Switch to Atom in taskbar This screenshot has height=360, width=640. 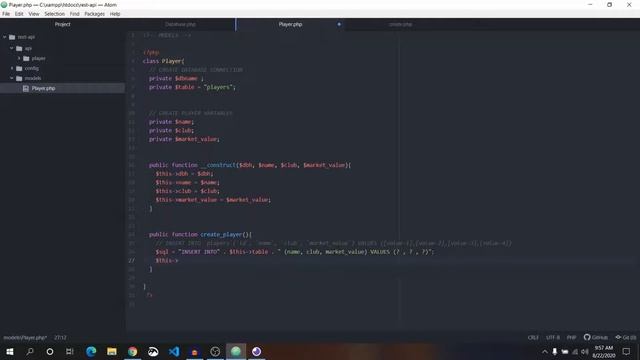(x=236, y=351)
